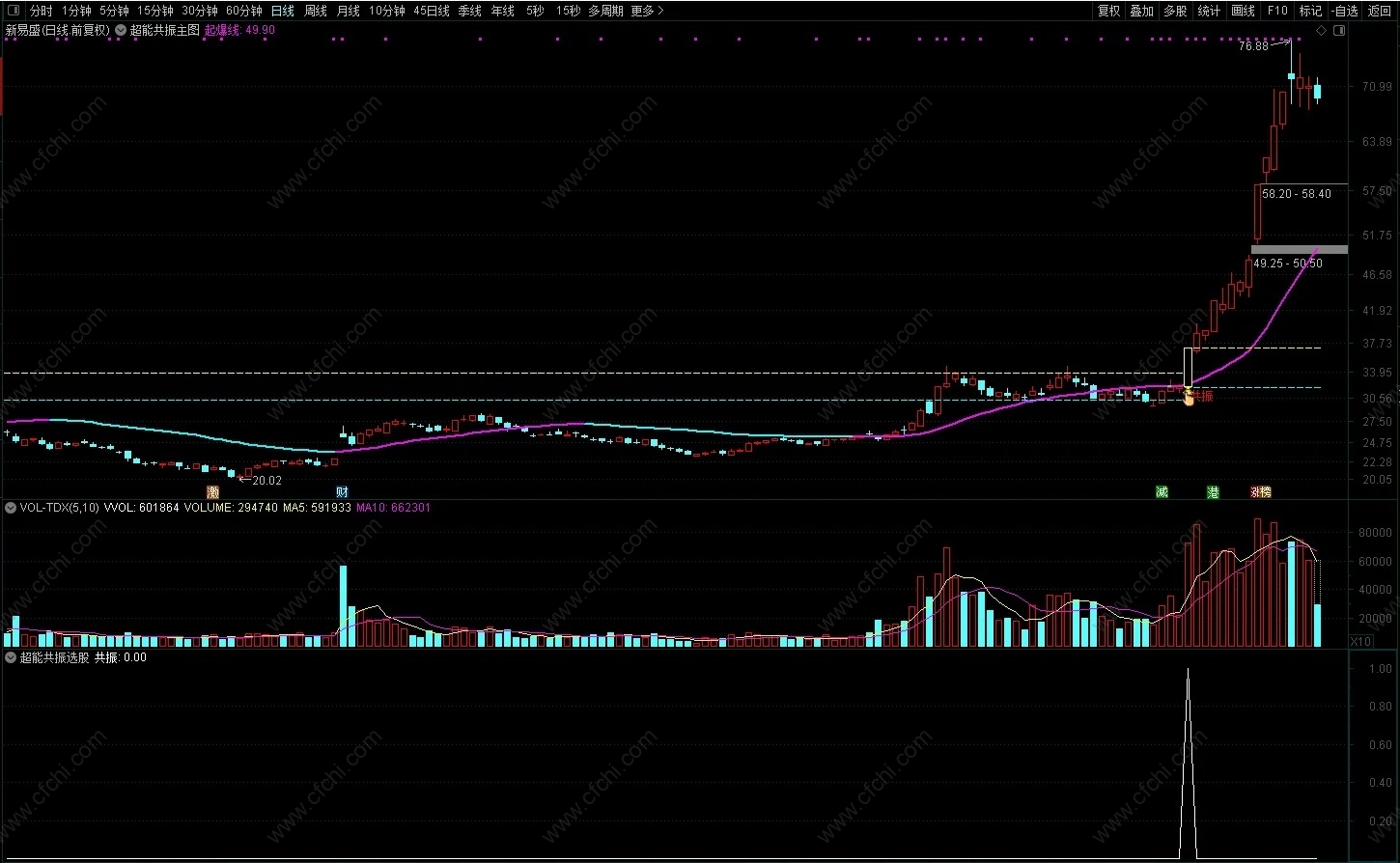Select the 月线 monthly period tab

coord(348,12)
